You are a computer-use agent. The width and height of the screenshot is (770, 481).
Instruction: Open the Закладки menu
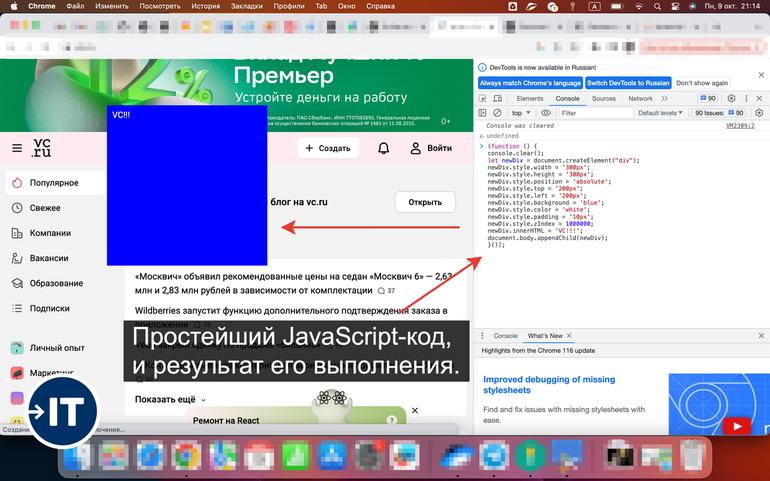coord(247,6)
